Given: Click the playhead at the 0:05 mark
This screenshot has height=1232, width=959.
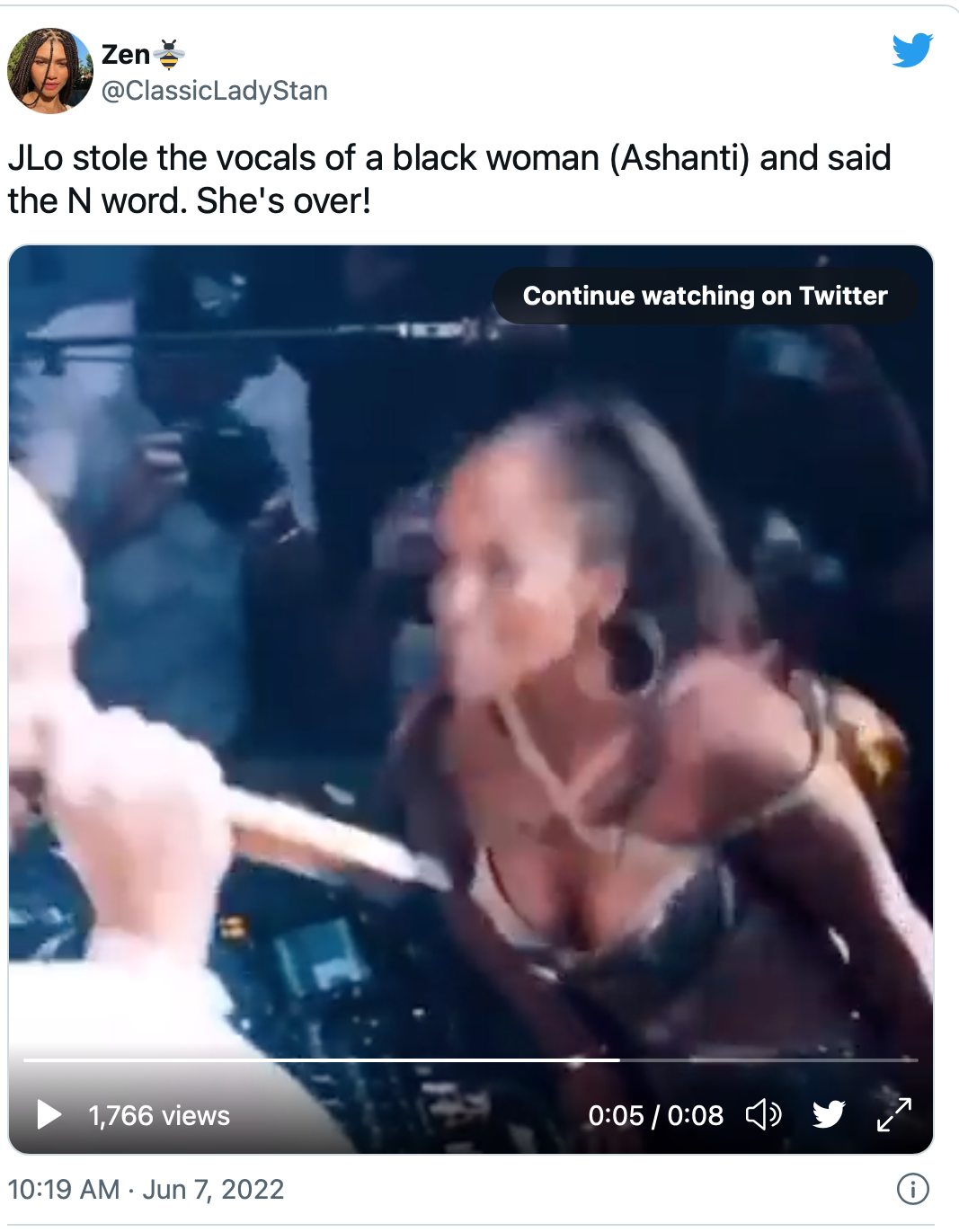Looking at the screenshot, I should 619,1060.
